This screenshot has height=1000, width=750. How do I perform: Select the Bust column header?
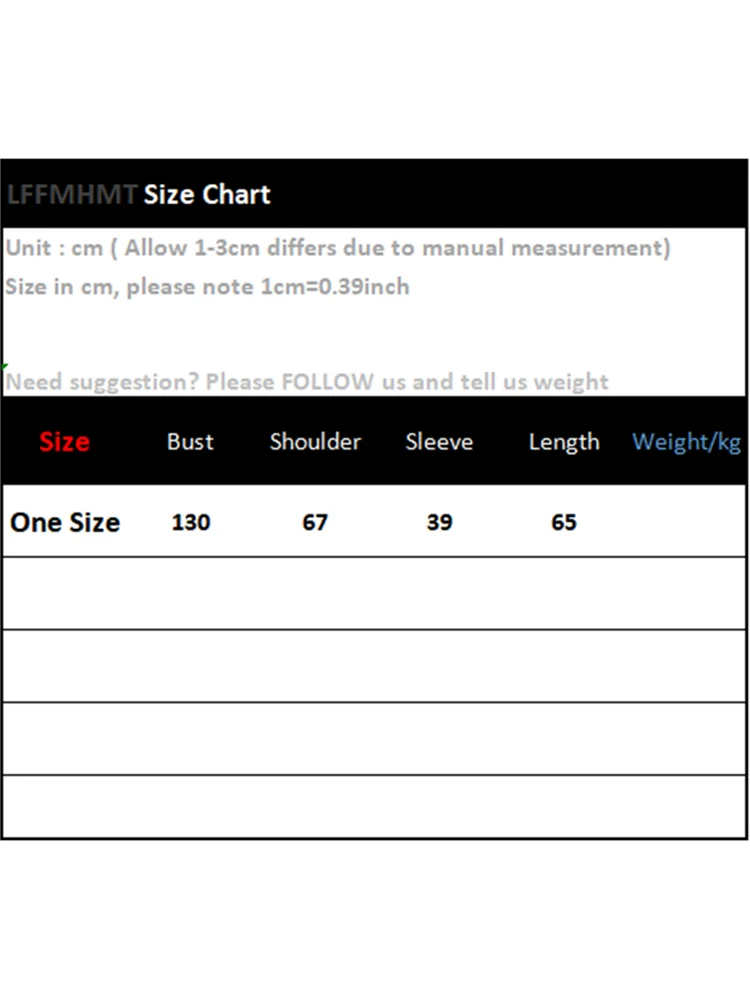click(190, 442)
